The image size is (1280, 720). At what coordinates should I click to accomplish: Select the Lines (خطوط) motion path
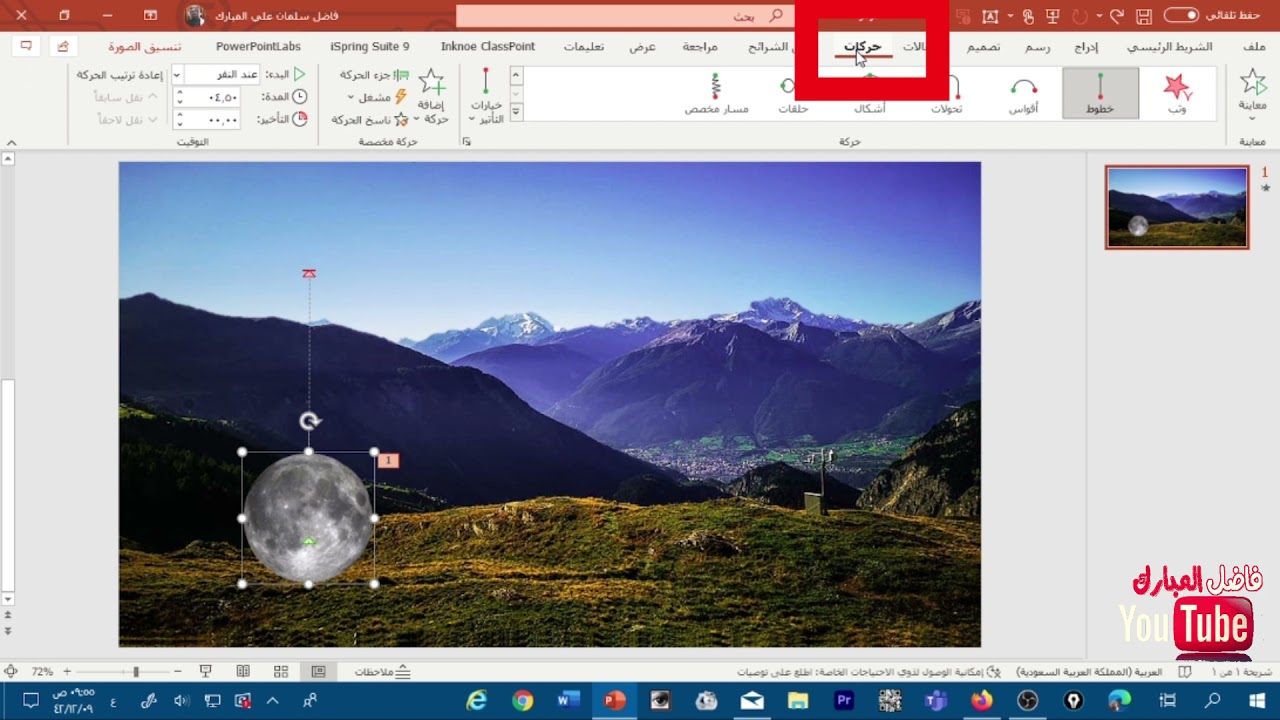pos(1100,93)
